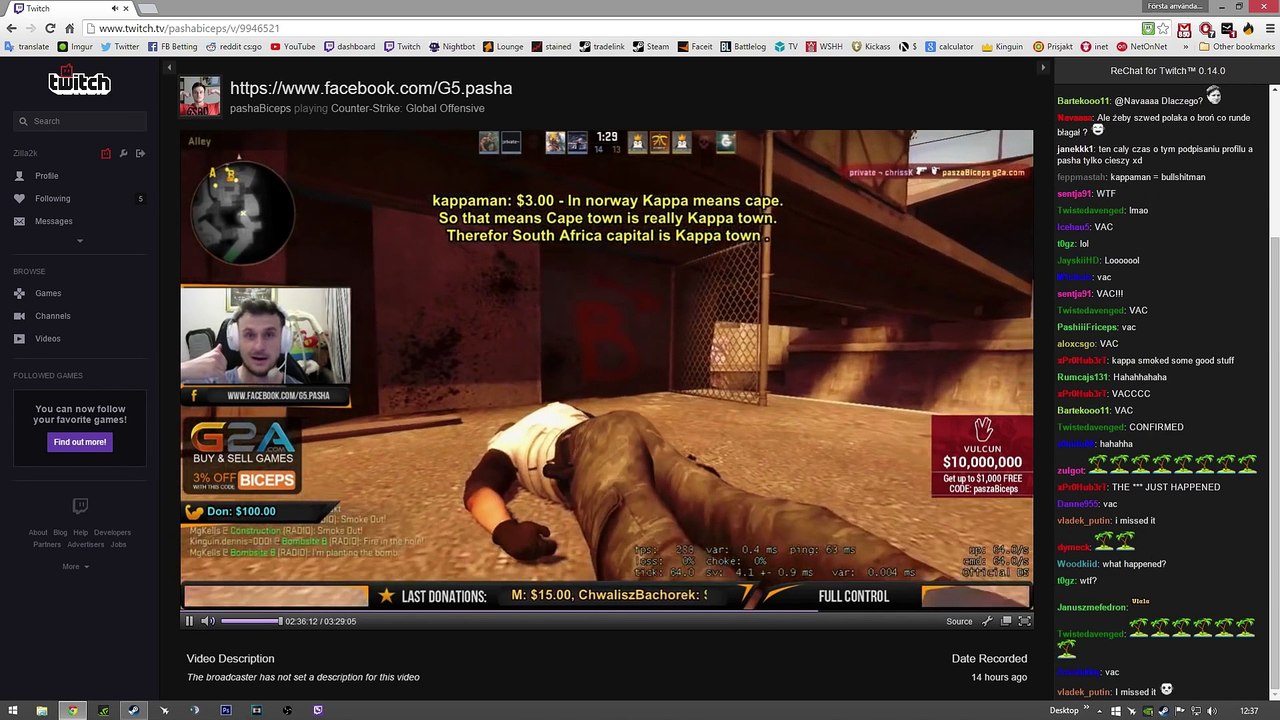This screenshot has width=1280, height=720.
Task: Select the Twitch browser tab
Action: click(70, 8)
